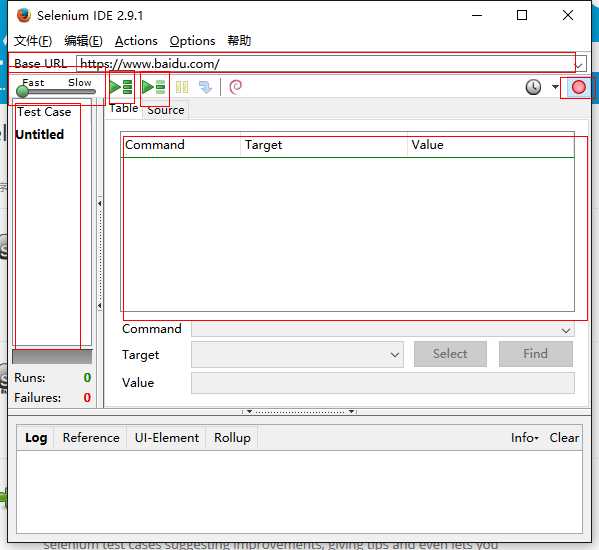The height and width of the screenshot is (550, 599).
Task: Adjust the Fast/Slow speed slider knob
Action: 23,91
